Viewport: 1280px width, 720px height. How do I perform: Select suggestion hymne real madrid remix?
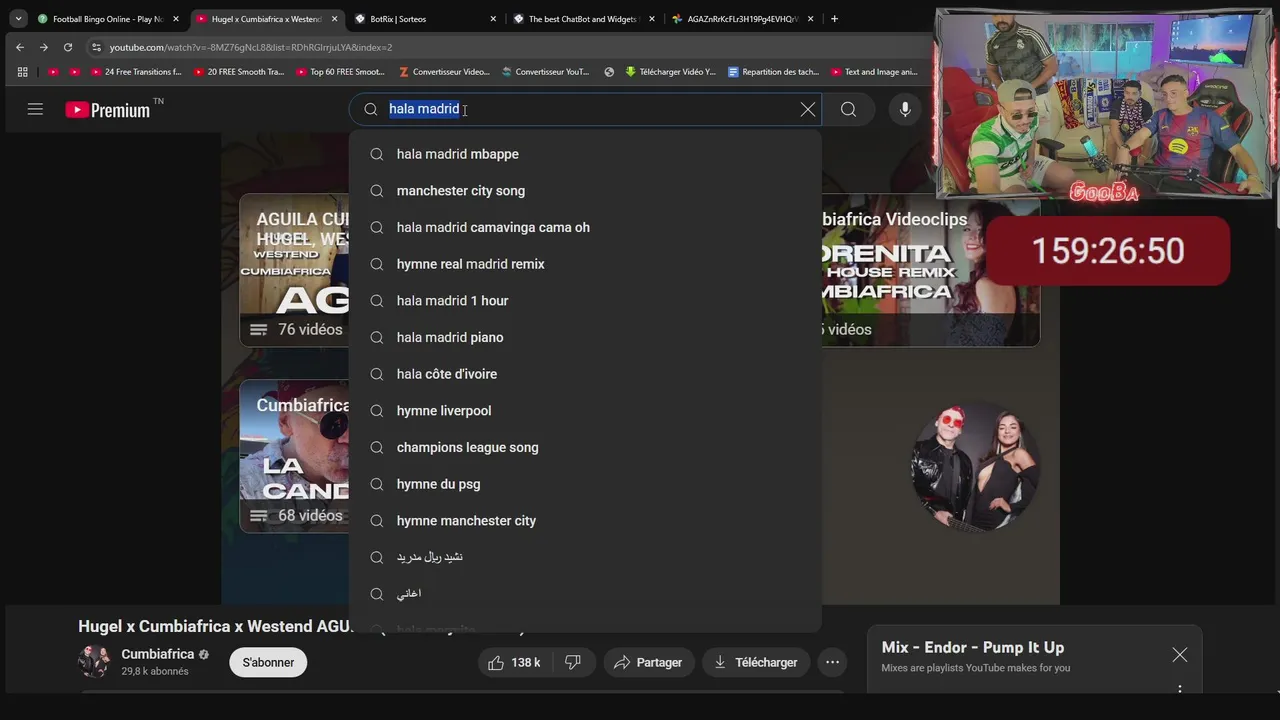click(x=585, y=264)
